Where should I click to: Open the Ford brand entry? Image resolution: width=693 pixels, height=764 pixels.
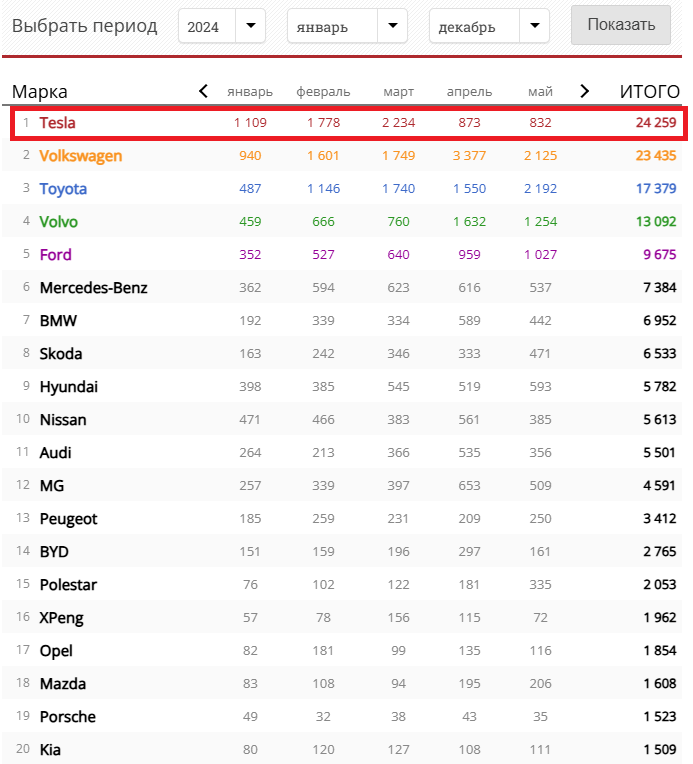point(56,255)
